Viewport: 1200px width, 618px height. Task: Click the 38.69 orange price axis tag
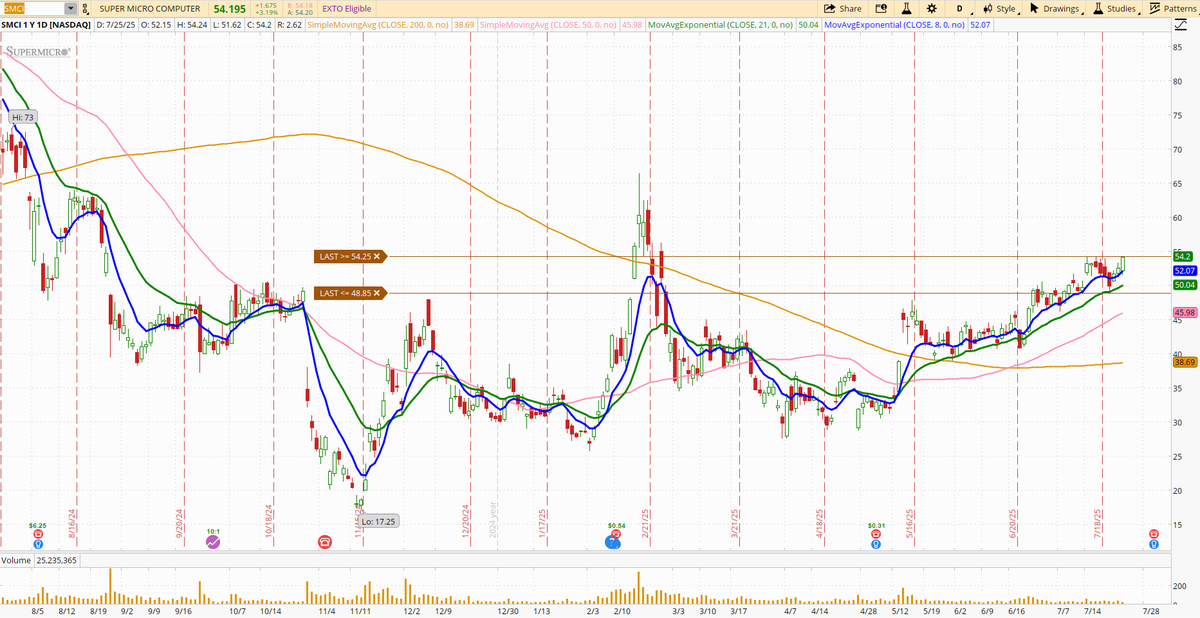(x=1185, y=362)
